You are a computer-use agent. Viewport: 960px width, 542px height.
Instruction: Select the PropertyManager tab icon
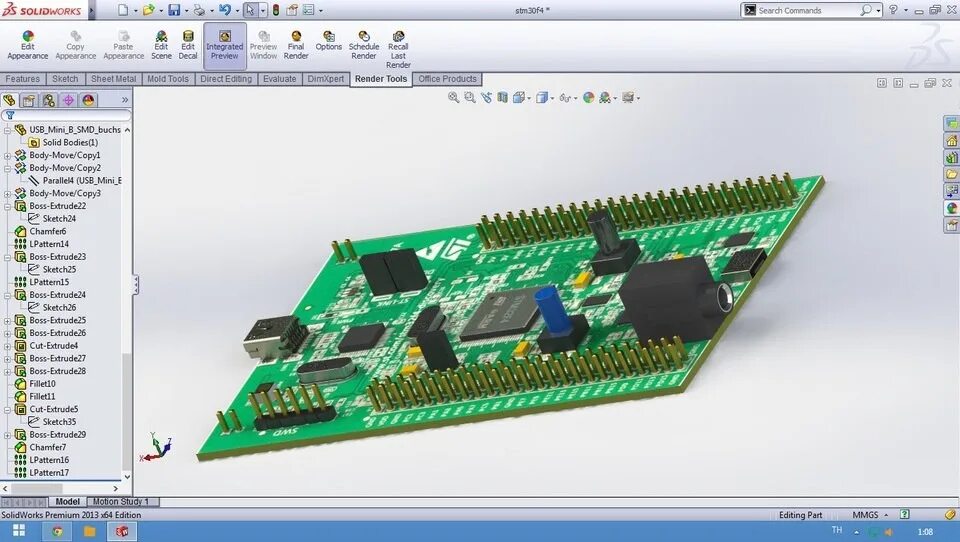pos(29,100)
